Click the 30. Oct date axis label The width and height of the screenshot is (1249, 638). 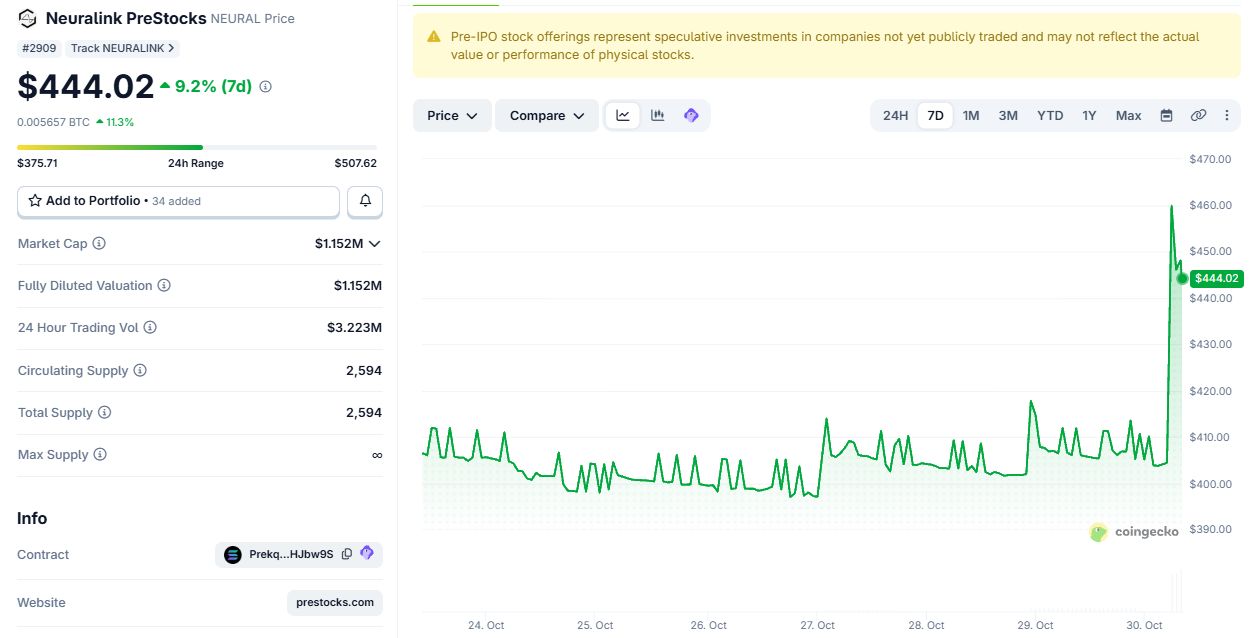point(1145,626)
